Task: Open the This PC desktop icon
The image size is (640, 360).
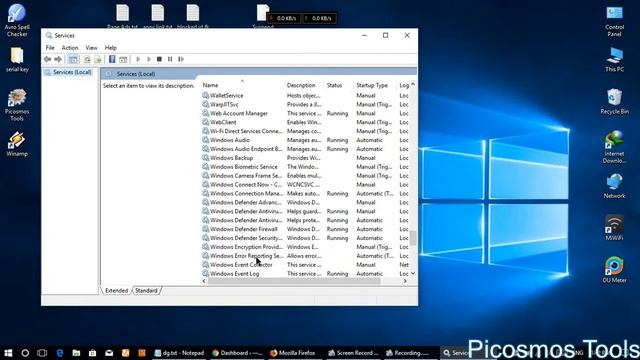Action: 614,60
